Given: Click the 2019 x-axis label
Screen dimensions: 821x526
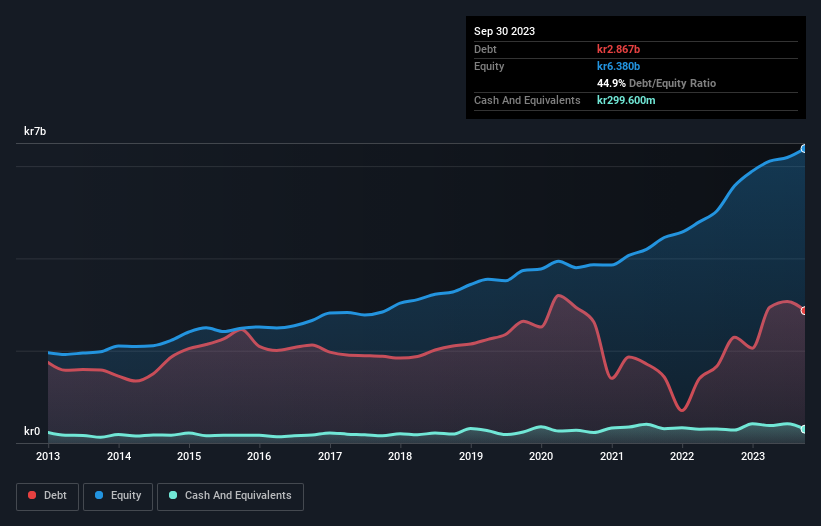Looking at the screenshot, I should coord(471,456).
